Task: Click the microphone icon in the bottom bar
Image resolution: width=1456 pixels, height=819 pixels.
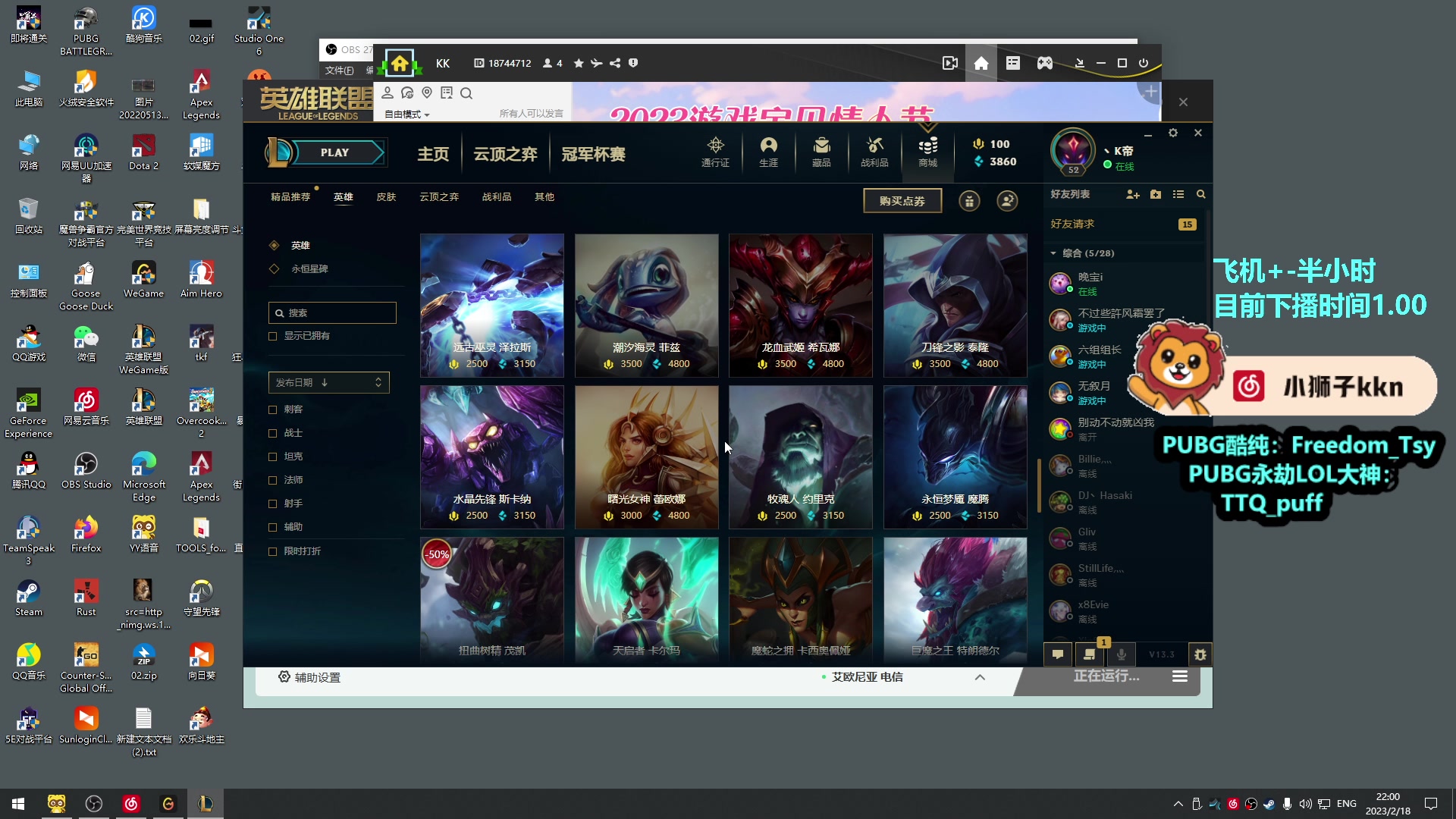Action: (1122, 654)
